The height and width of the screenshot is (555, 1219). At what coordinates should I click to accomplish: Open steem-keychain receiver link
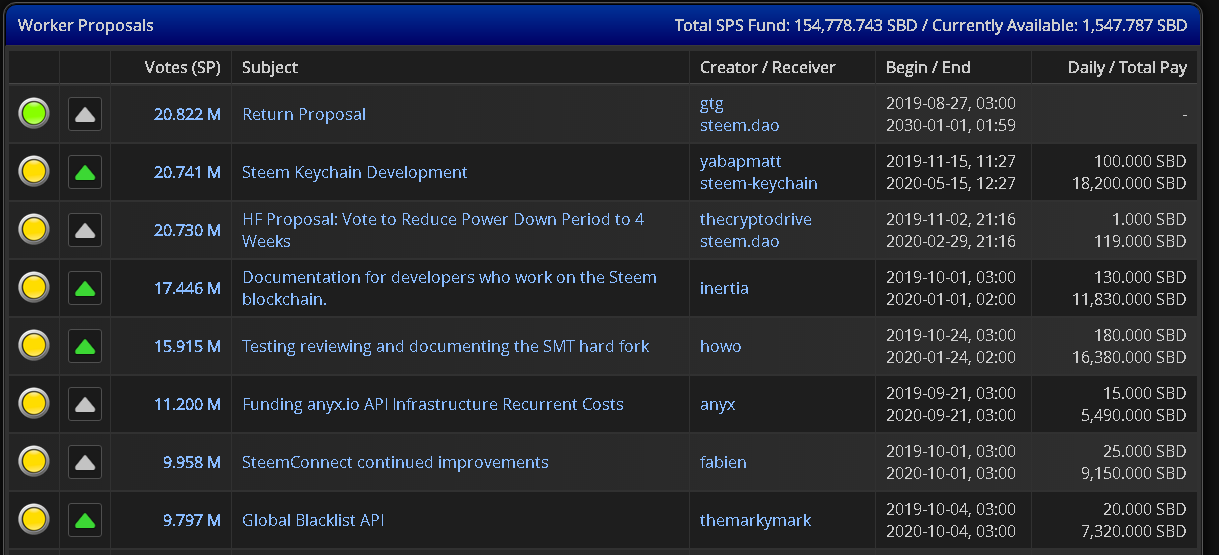tap(759, 183)
